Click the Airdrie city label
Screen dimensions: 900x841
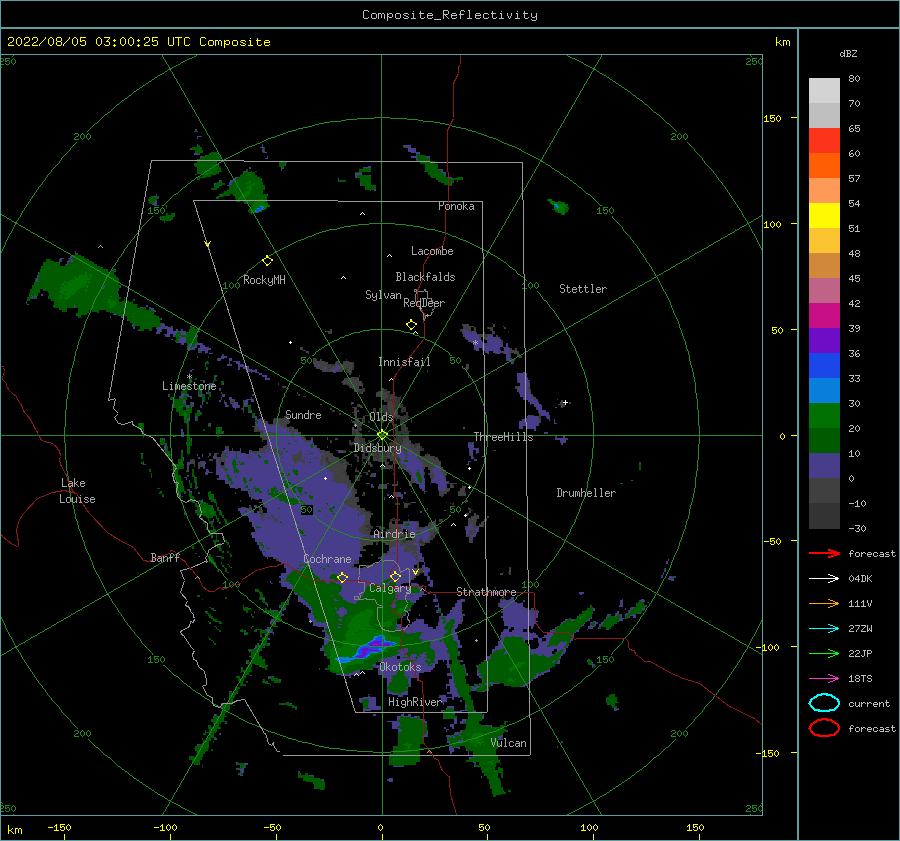click(x=394, y=534)
